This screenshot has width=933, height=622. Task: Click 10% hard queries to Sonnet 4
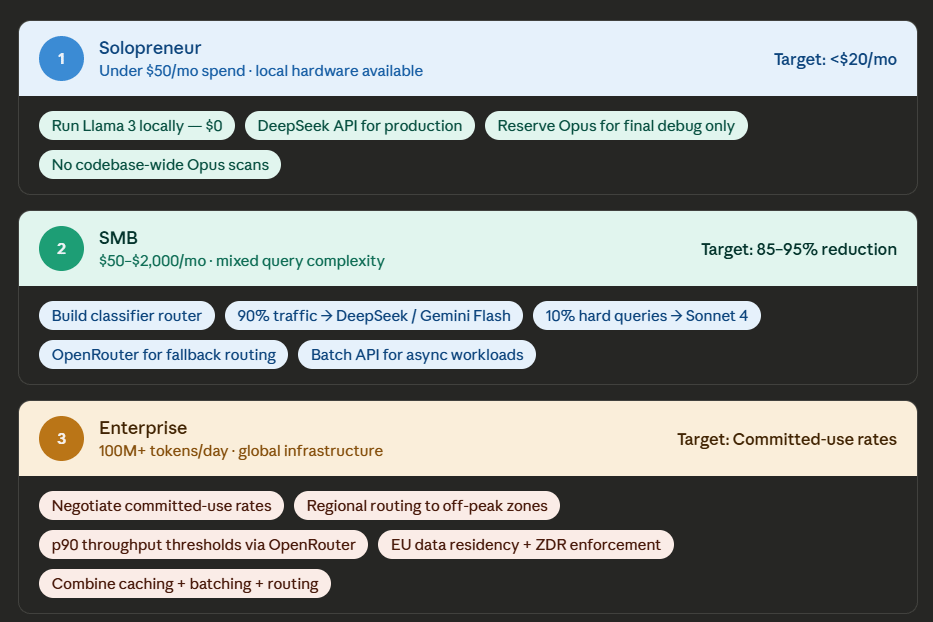coord(647,315)
